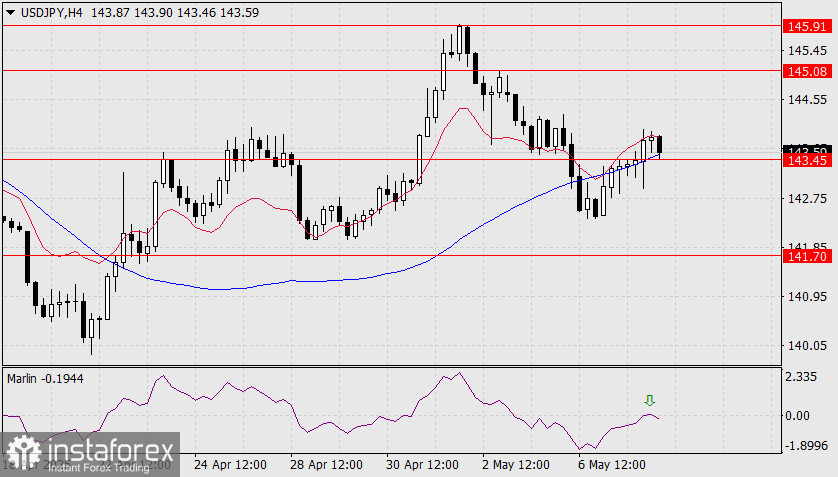Viewport: 838px width, 477px height.
Task: Click the 6 May 12:00 time label
Action: click(611, 465)
